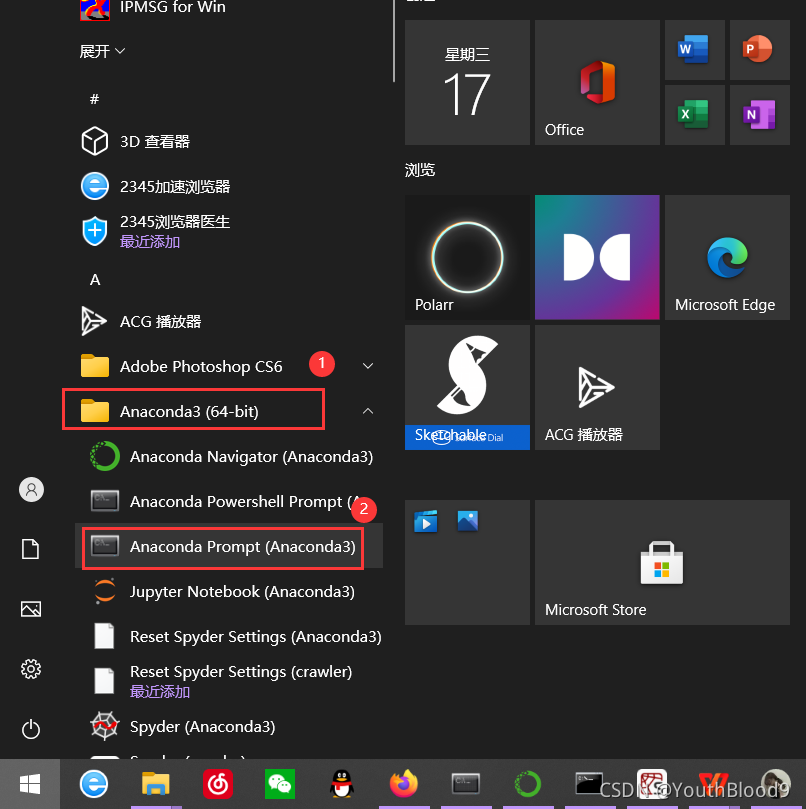The height and width of the screenshot is (809, 806).
Task: Open the Dolby Access tile
Action: 597,257
